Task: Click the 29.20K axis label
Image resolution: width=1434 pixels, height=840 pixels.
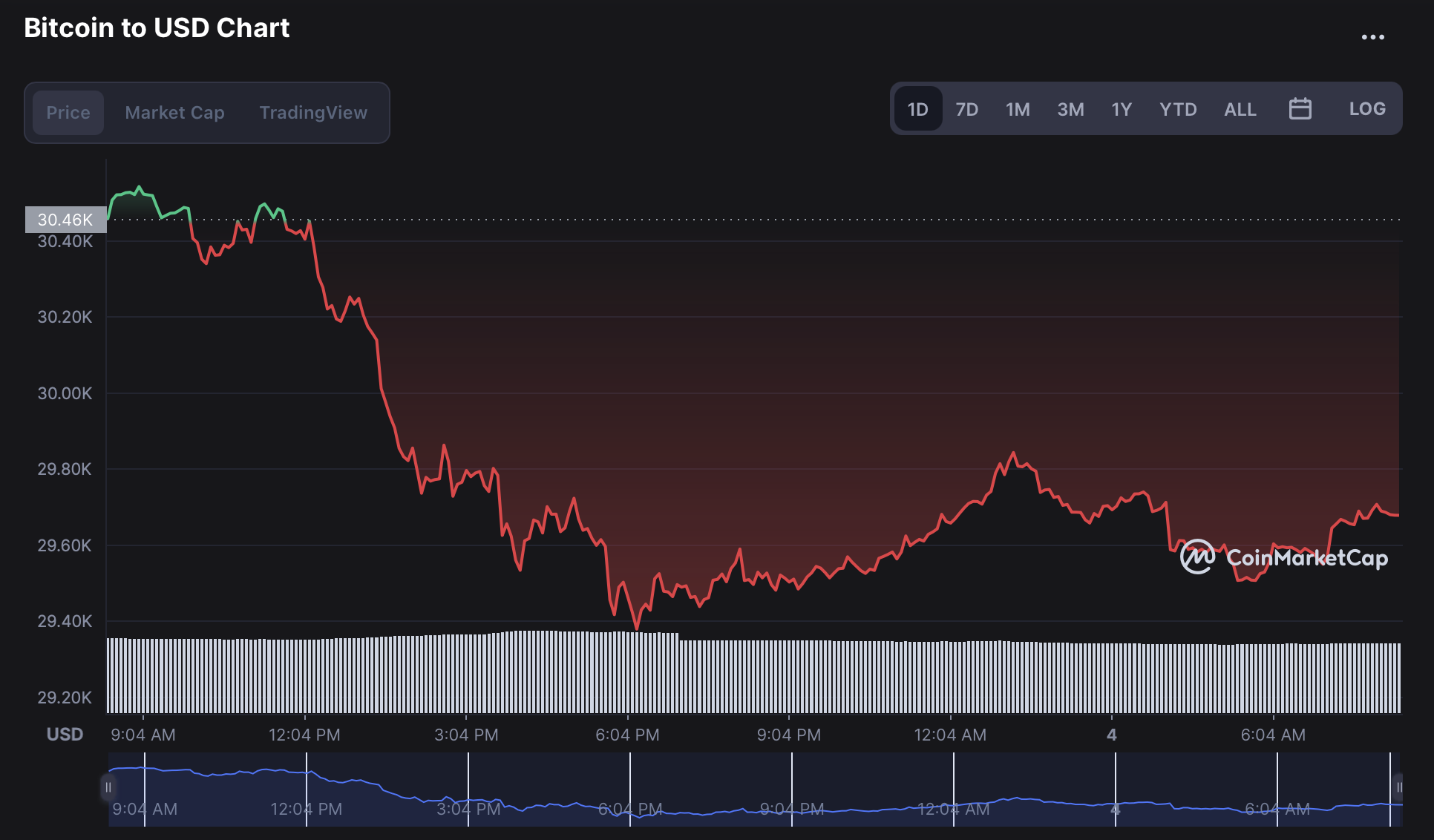Action: tap(65, 698)
